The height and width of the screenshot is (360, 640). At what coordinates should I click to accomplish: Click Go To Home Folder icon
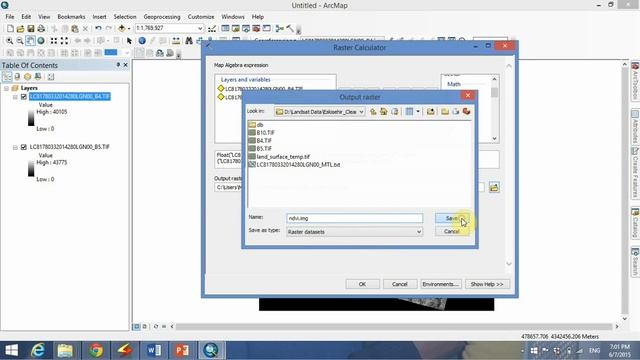pos(384,111)
